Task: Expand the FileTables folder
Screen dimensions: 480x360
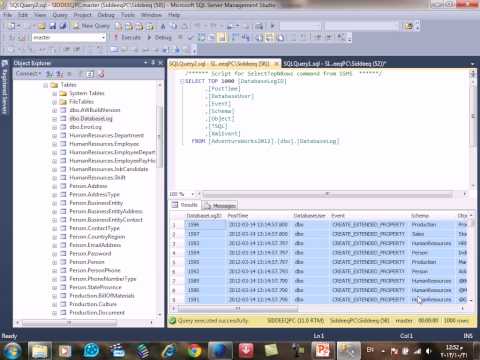Action: pyautogui.click(x=55, y=102)
